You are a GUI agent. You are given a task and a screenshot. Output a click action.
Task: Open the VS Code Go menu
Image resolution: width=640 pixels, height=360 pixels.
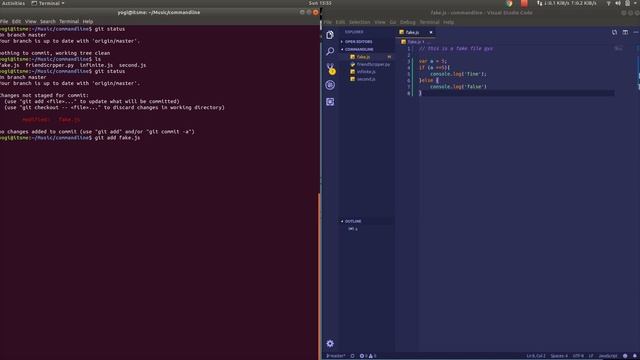(393, 22)
